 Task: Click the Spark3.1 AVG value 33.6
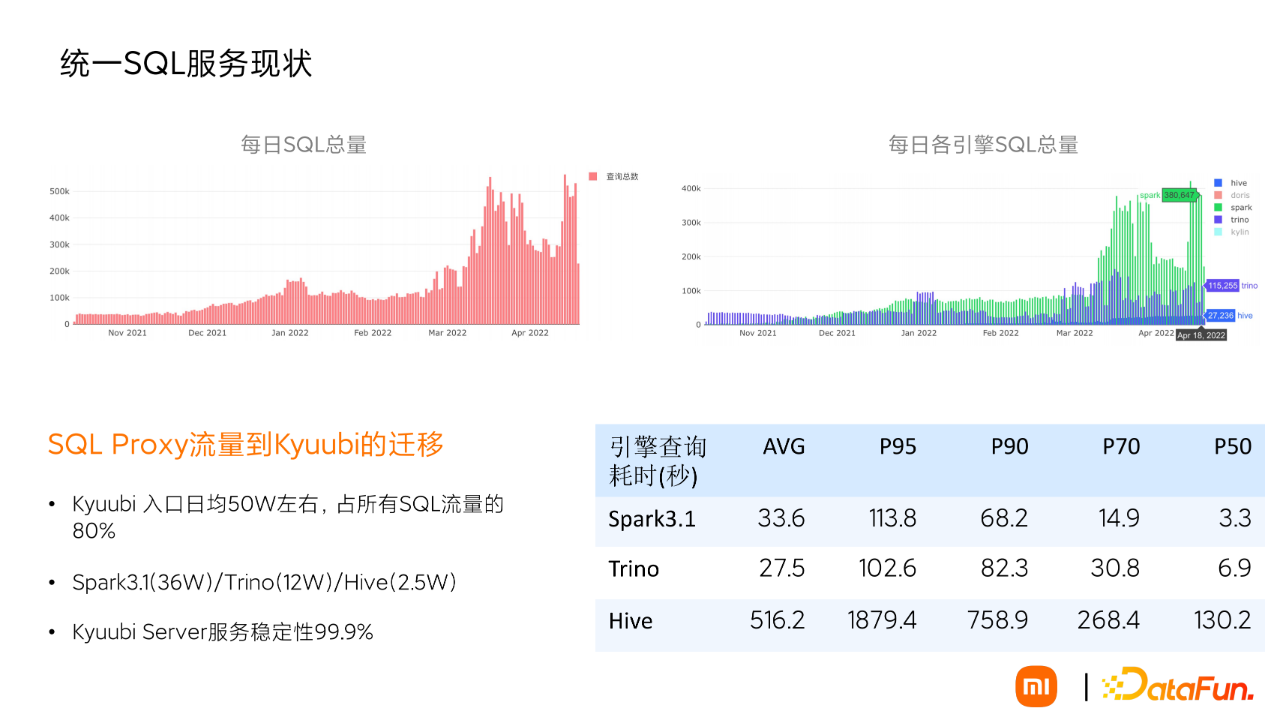click(x=783, y=518)
